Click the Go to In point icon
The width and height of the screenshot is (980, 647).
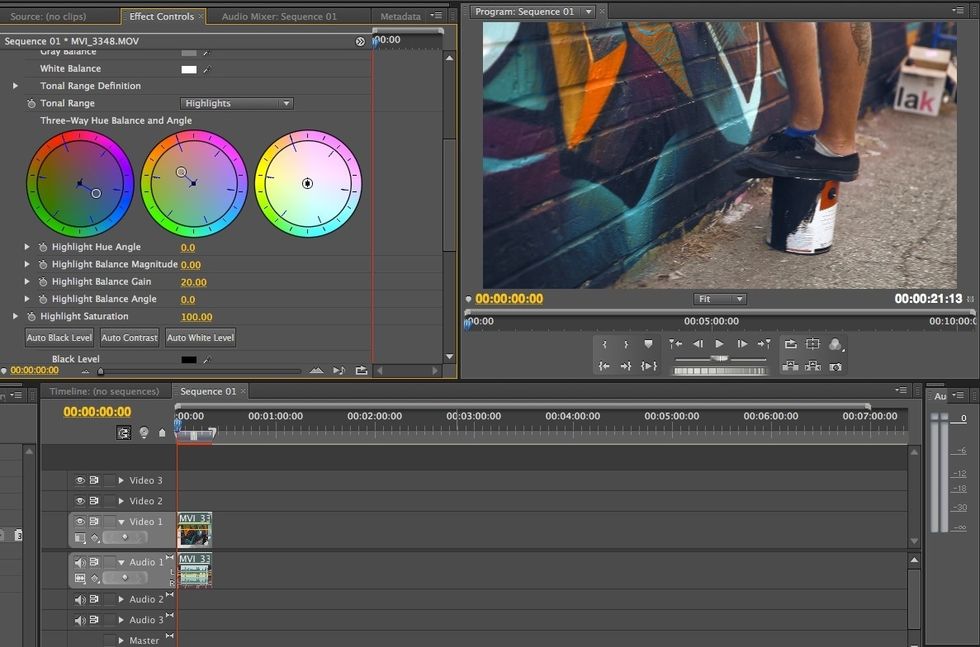tap(604, 365)
